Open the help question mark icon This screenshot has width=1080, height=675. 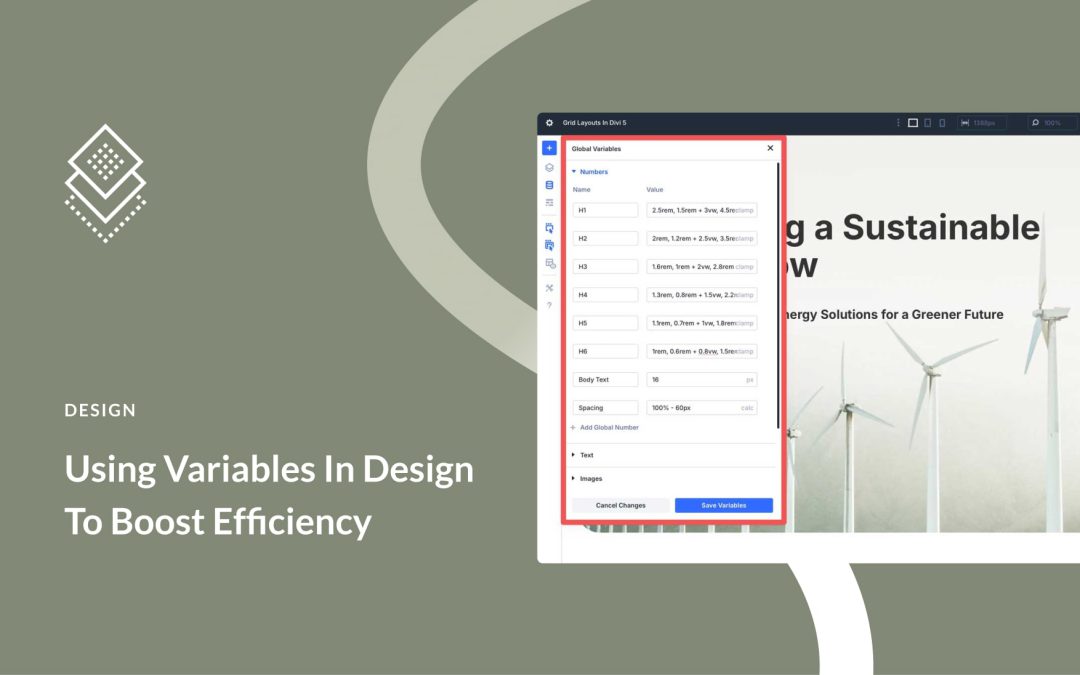pos(549,305)
